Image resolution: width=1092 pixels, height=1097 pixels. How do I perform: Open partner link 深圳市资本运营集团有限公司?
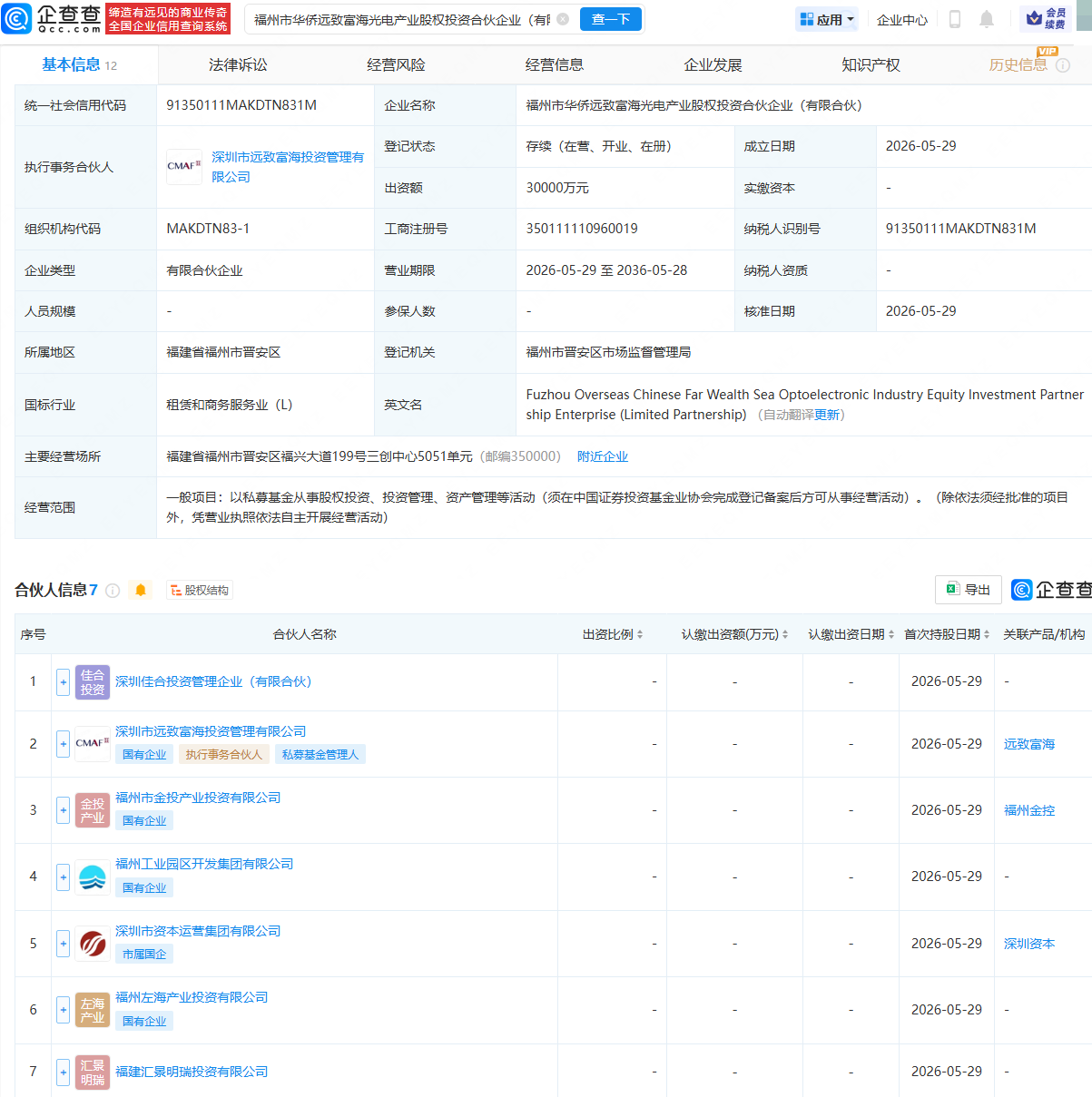(198, 931)
